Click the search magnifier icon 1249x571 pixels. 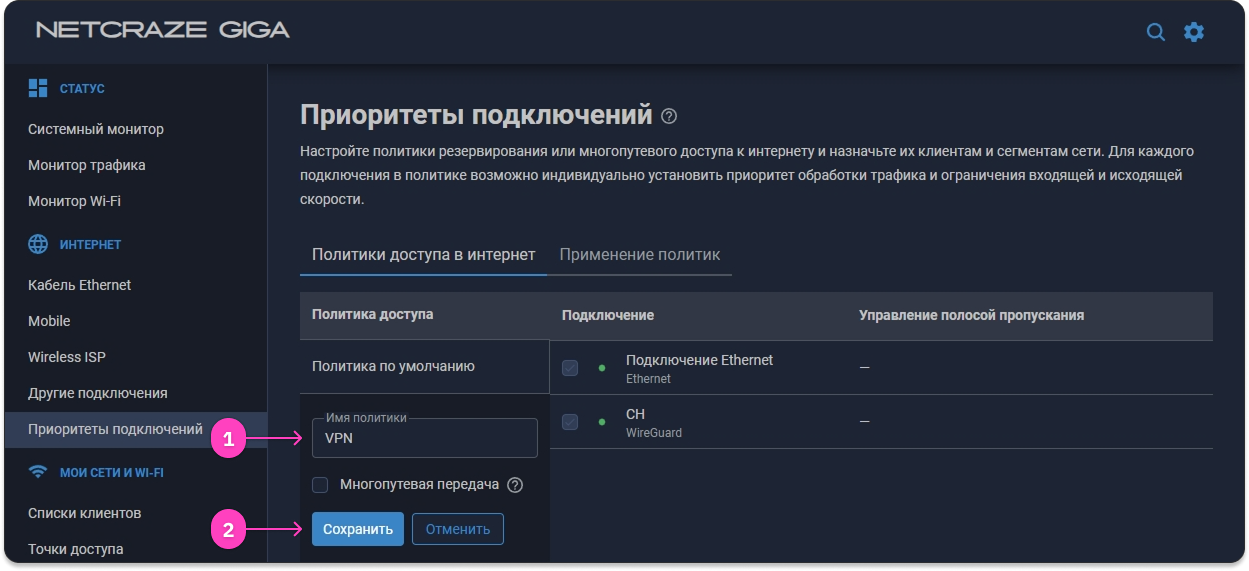click(1155, 32)
